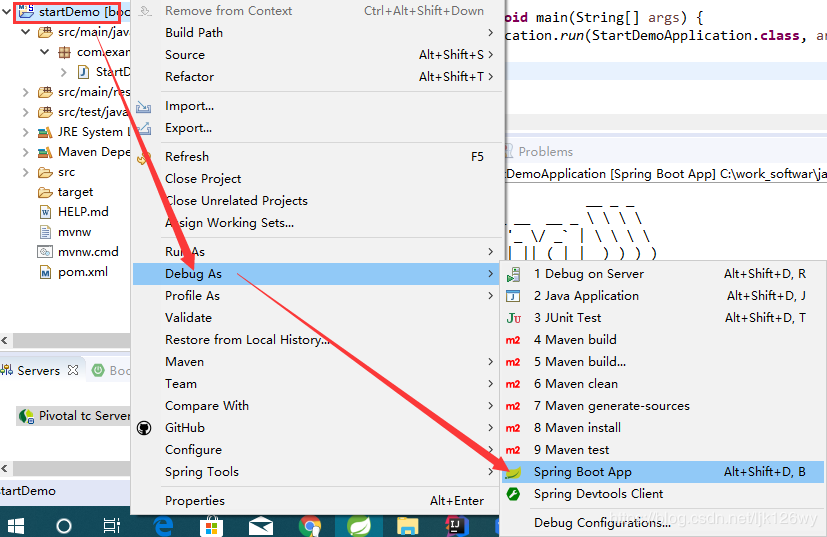Choose Refactor from context menu
Screen dimensions: 827x537
pyautogui.click(x=316, y=77)
